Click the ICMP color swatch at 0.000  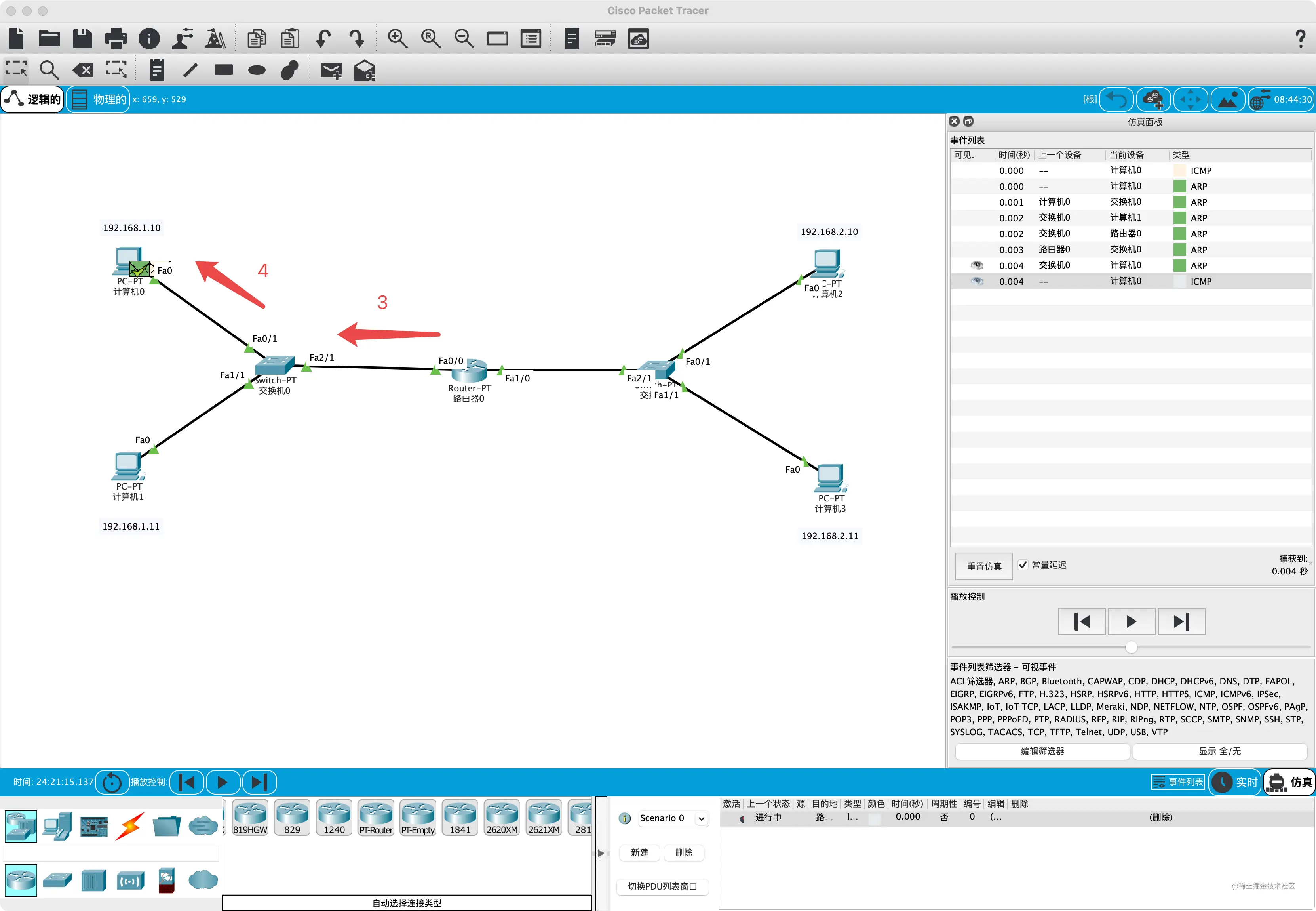click(x=1179, y=171)
